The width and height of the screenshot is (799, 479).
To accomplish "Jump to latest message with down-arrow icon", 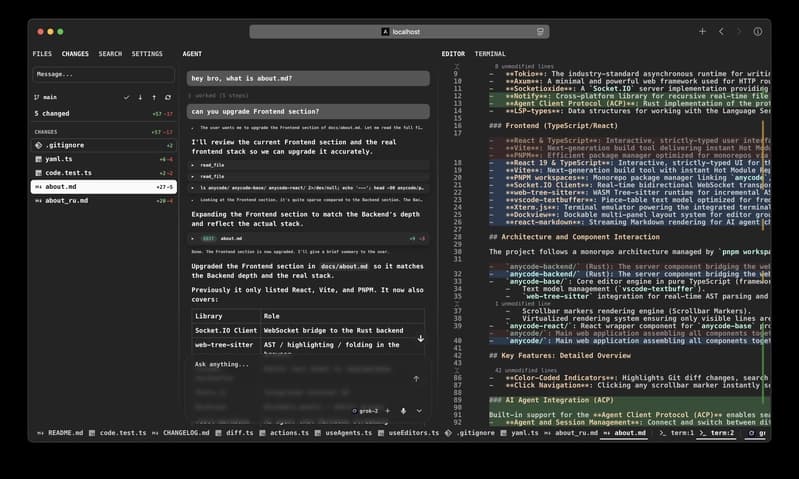I will pos(420,338).
